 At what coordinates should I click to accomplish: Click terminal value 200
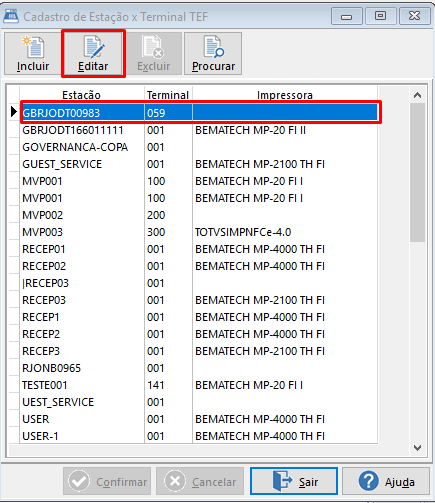tap(156, 215)
